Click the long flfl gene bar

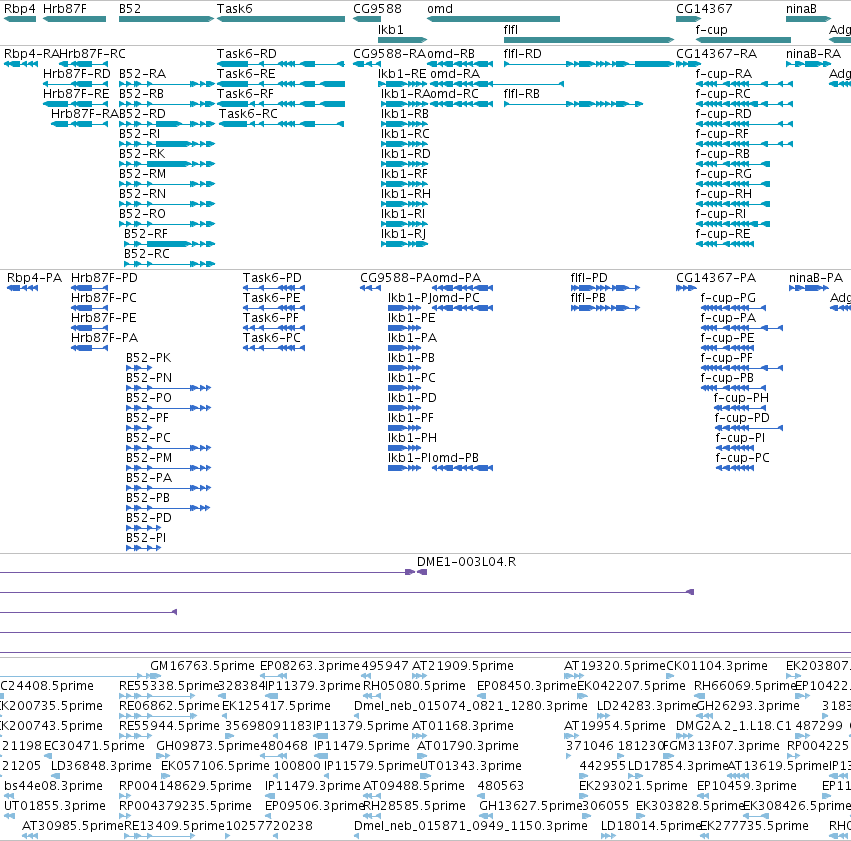(589, 40)
